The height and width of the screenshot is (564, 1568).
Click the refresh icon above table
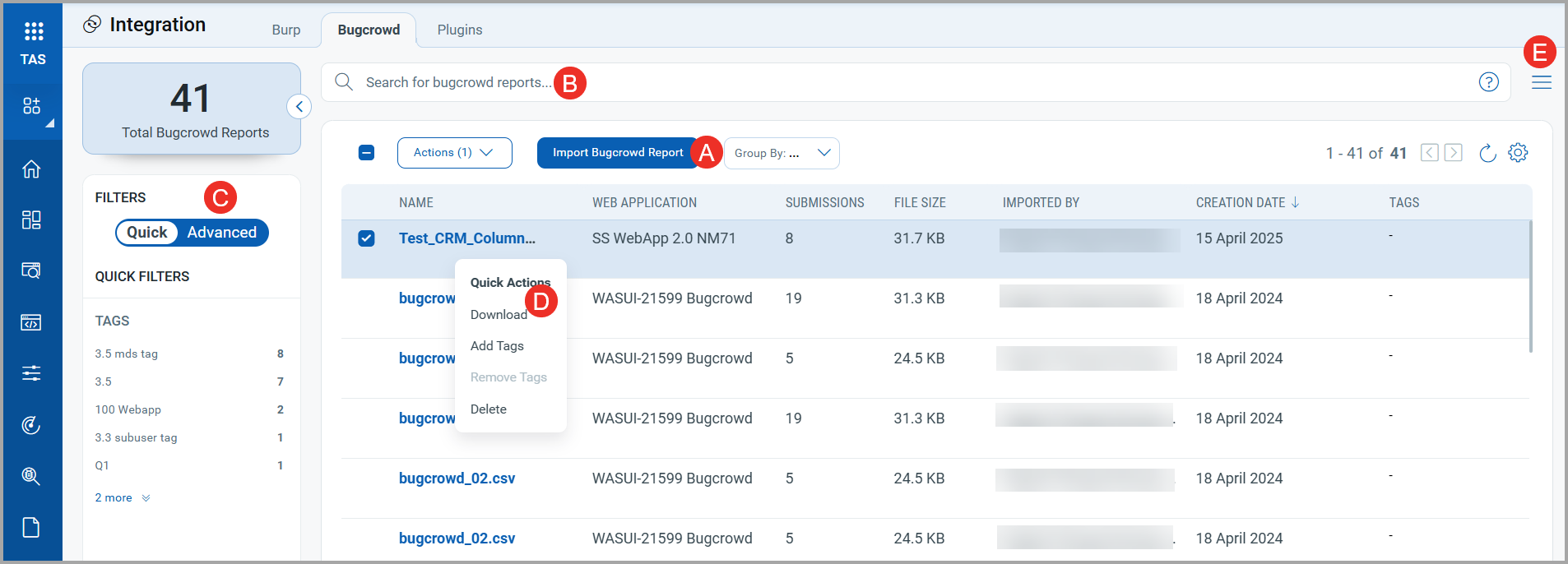pyautogui.click(x=1487, y=153)
